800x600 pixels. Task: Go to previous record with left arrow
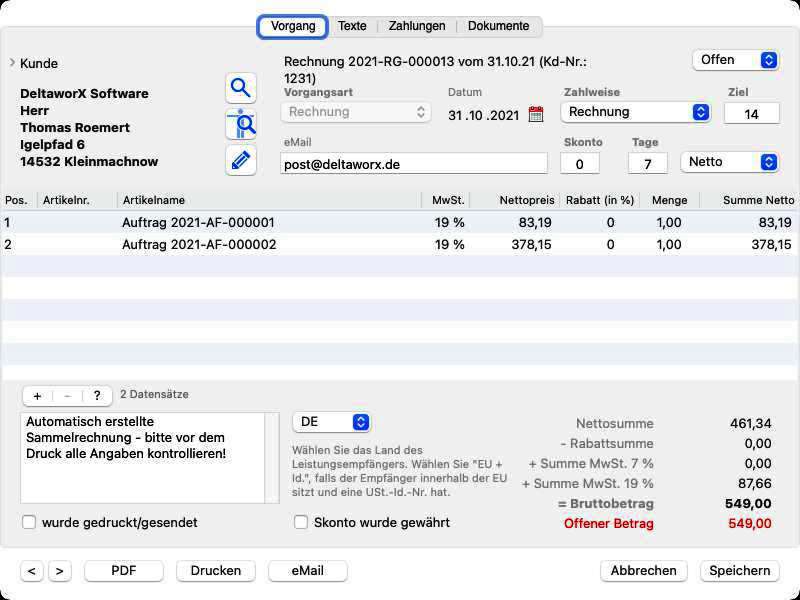point(32,571)
